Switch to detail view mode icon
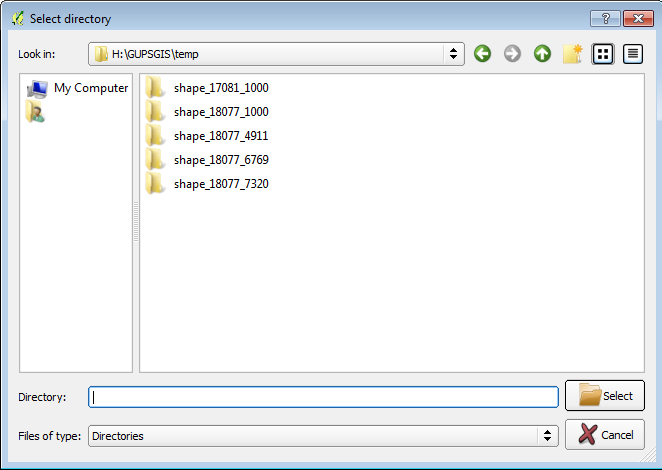Image resolution: width=662 pixels, height=470 pixels. coord(633,54)
